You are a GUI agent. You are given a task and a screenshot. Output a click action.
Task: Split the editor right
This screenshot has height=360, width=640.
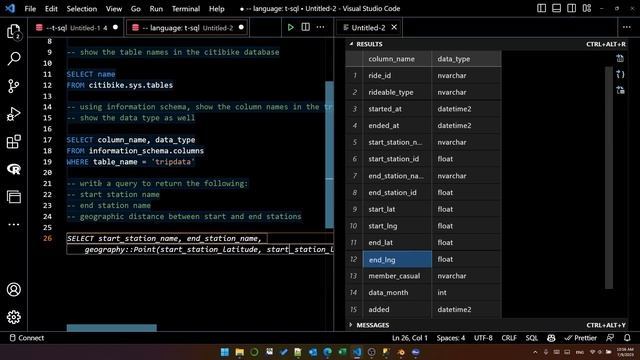[x=305, y=27]
